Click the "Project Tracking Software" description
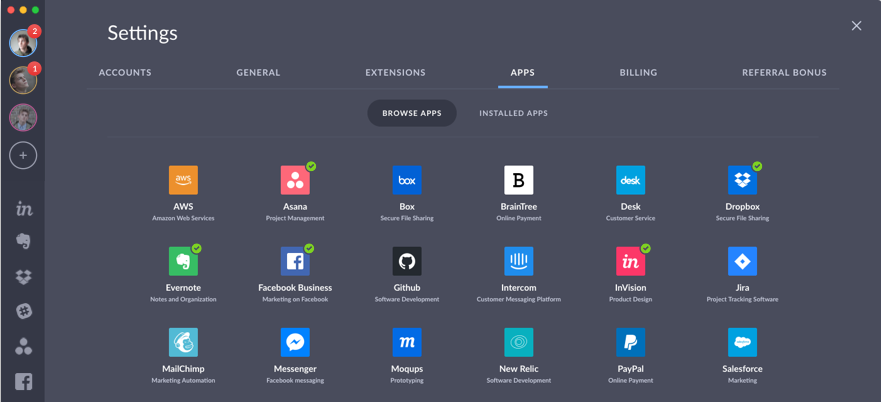 pyautogui.click(x=742, y=300)
